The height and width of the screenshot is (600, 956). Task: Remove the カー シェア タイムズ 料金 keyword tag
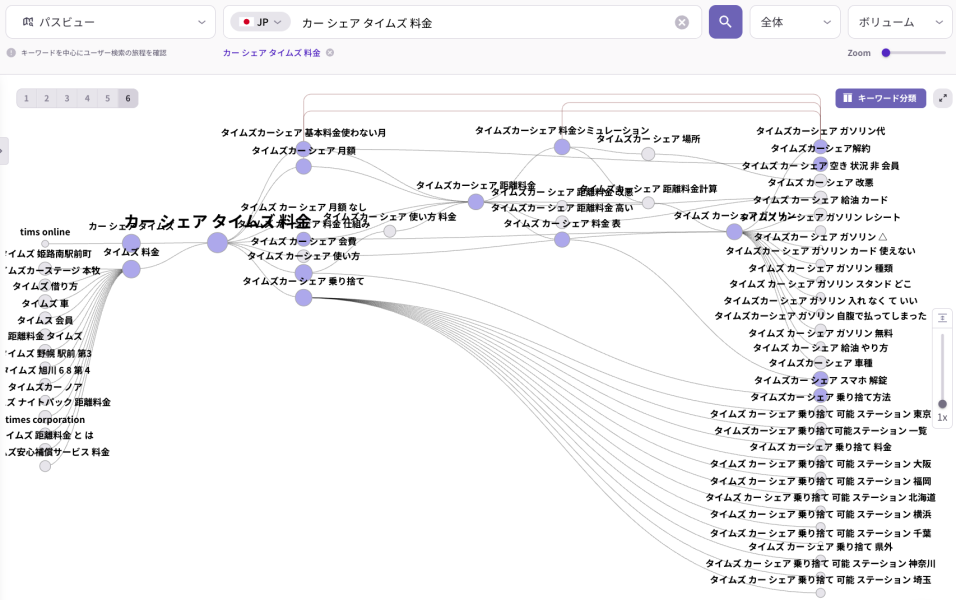pos(330,52)
